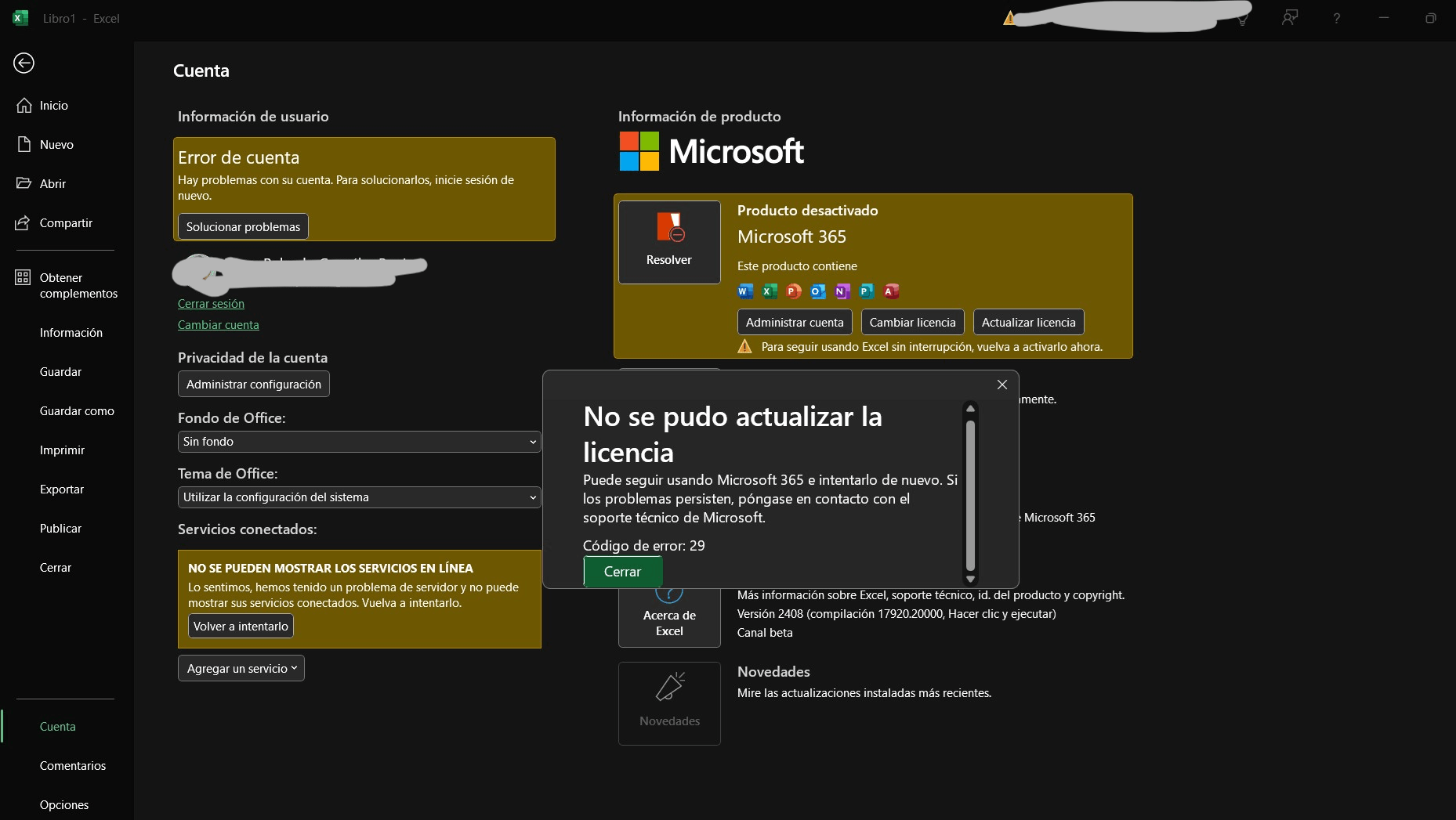
Task: Open the Agregar un servicio dropdown
Action: coord(241,668)
